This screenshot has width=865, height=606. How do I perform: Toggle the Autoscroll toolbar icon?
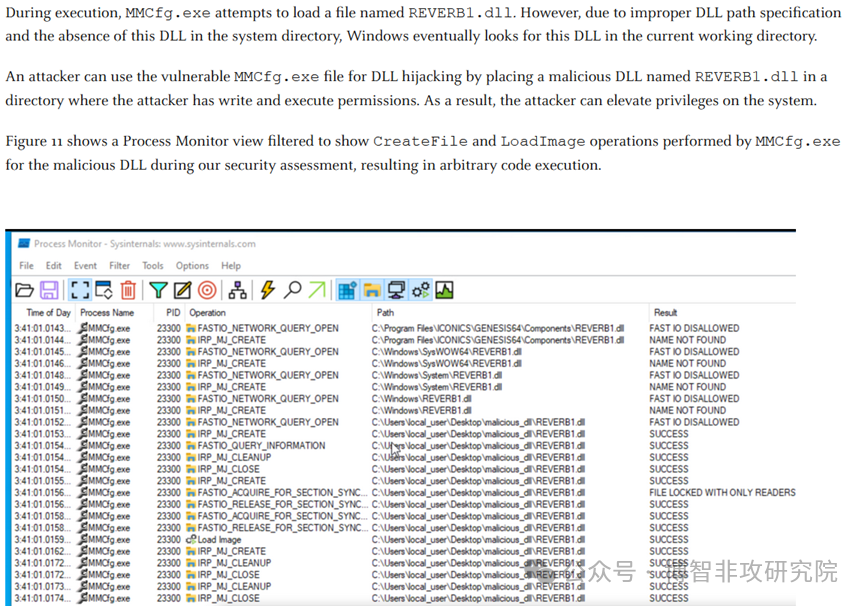104,290
